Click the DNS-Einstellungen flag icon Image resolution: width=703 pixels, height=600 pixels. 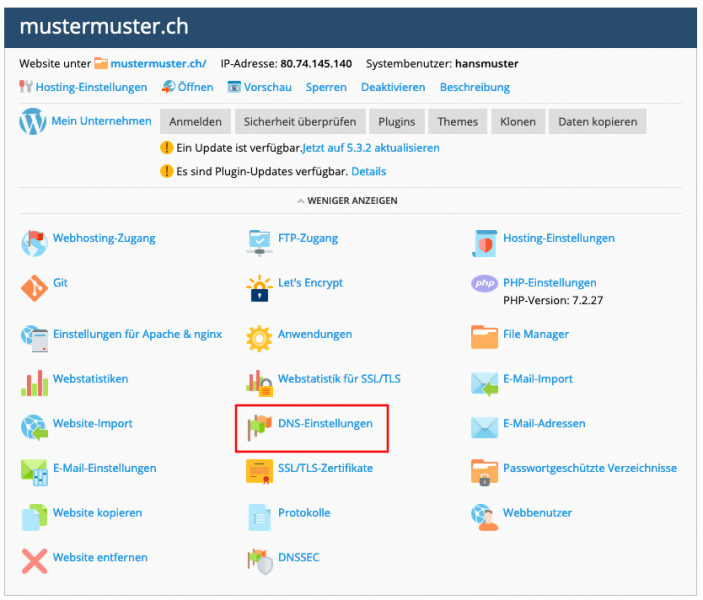(x=260, y=427)
